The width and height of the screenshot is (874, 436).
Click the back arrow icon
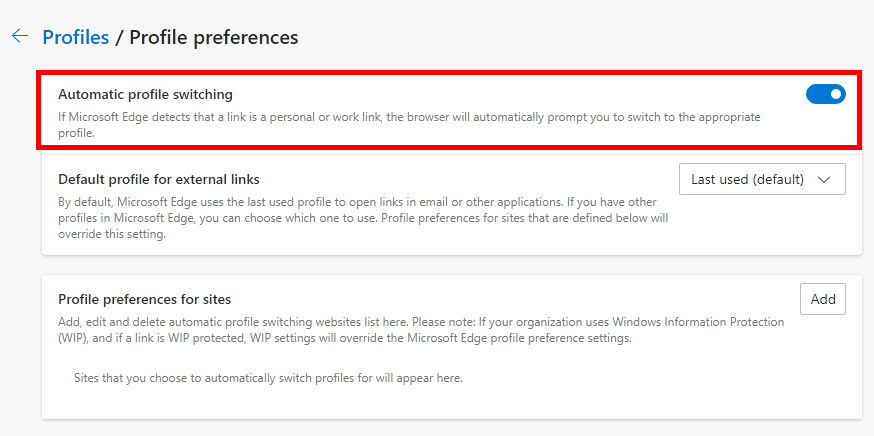(19, 36)
